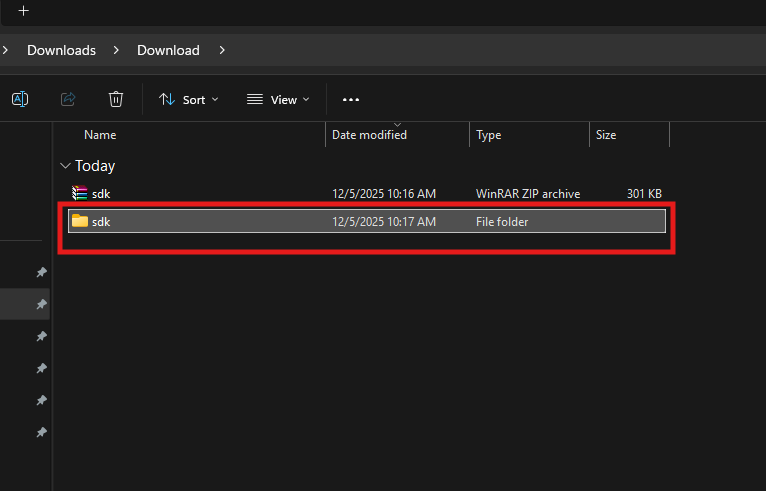
Task: Open the View dropdown menu
Action: (278, 99)
